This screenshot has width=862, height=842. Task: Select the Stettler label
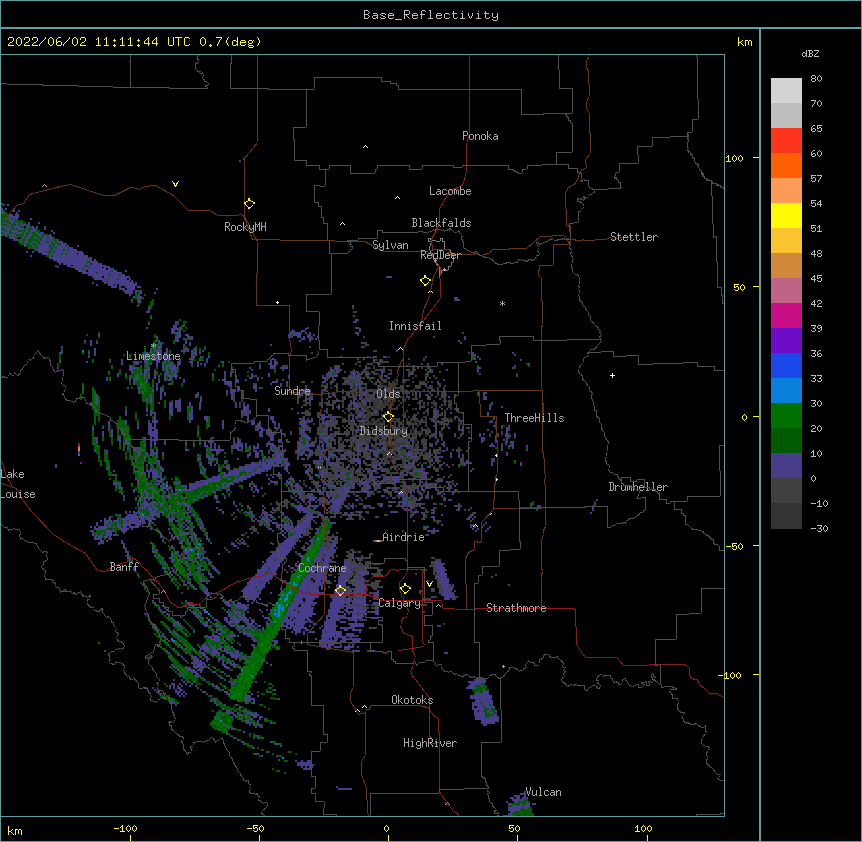tap(634, 237)
